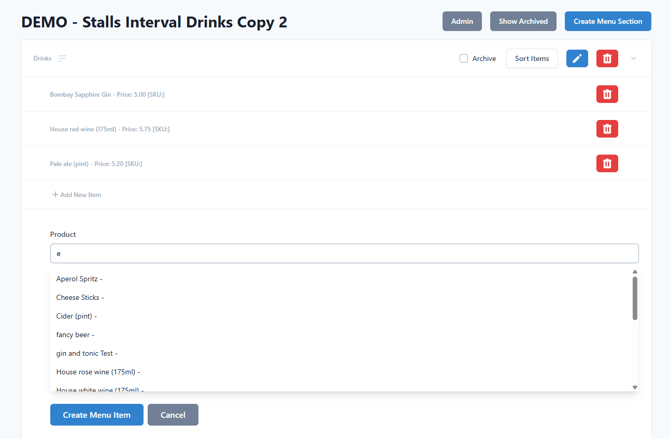Delete the Drinks section with trash icon
Viewport: 670px width, 439px height.
click(607, 59)
